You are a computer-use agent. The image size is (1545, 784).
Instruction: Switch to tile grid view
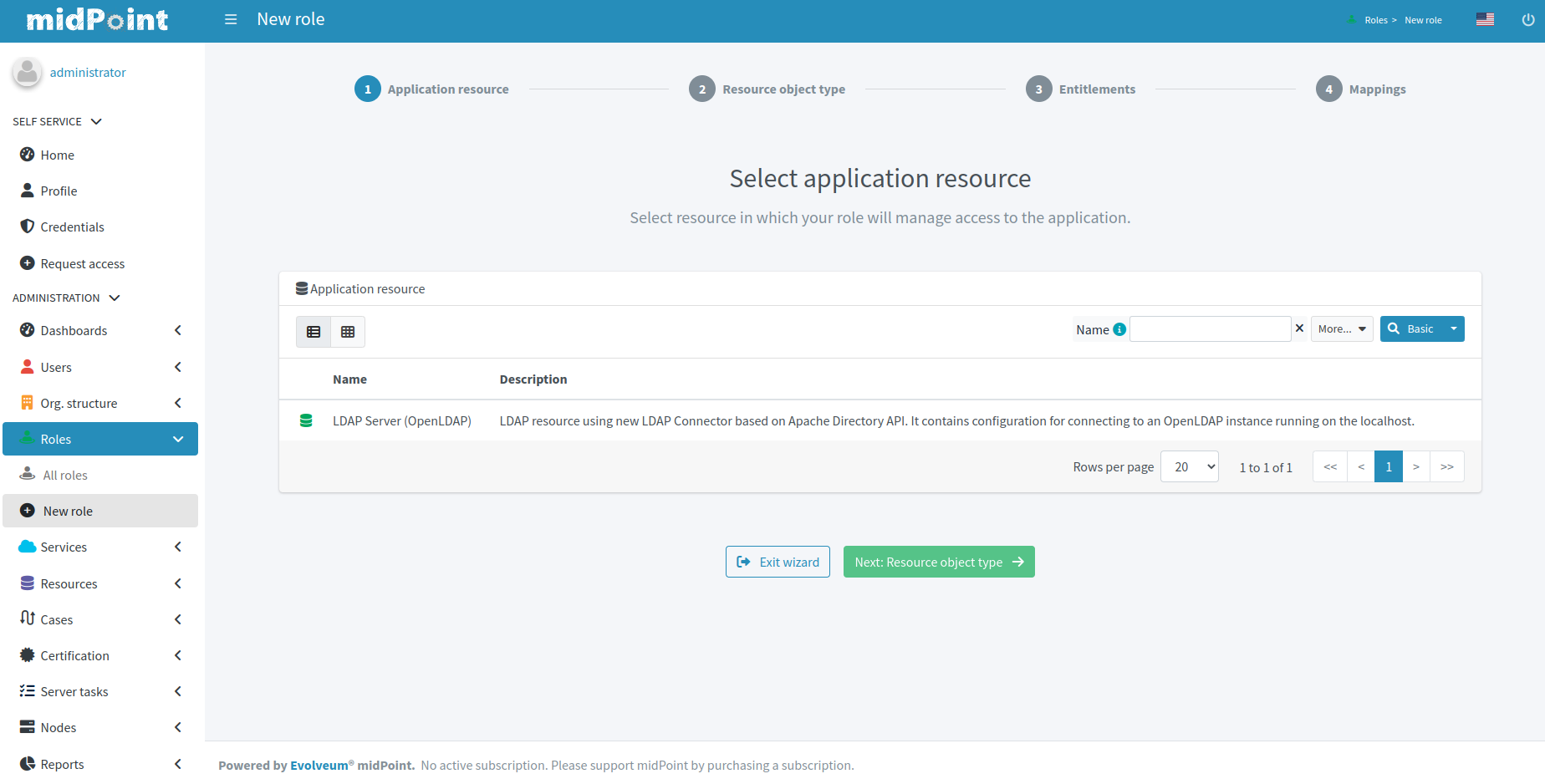click(x=348, y=332)
